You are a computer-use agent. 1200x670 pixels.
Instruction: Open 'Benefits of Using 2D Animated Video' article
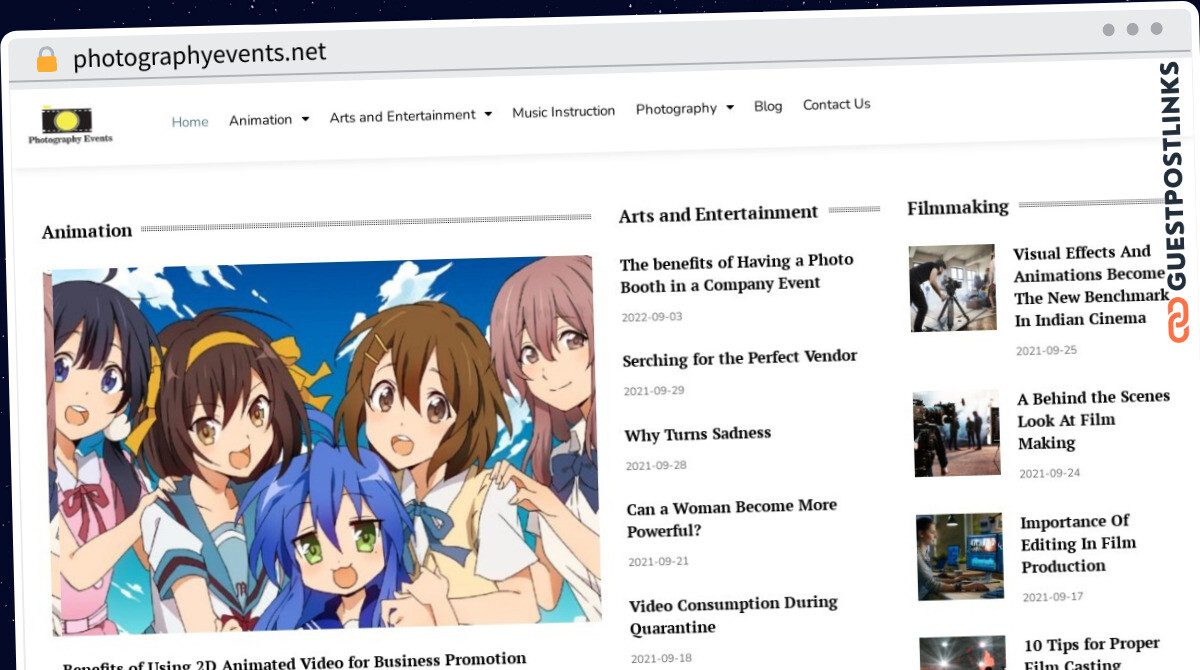pos(294,662)
